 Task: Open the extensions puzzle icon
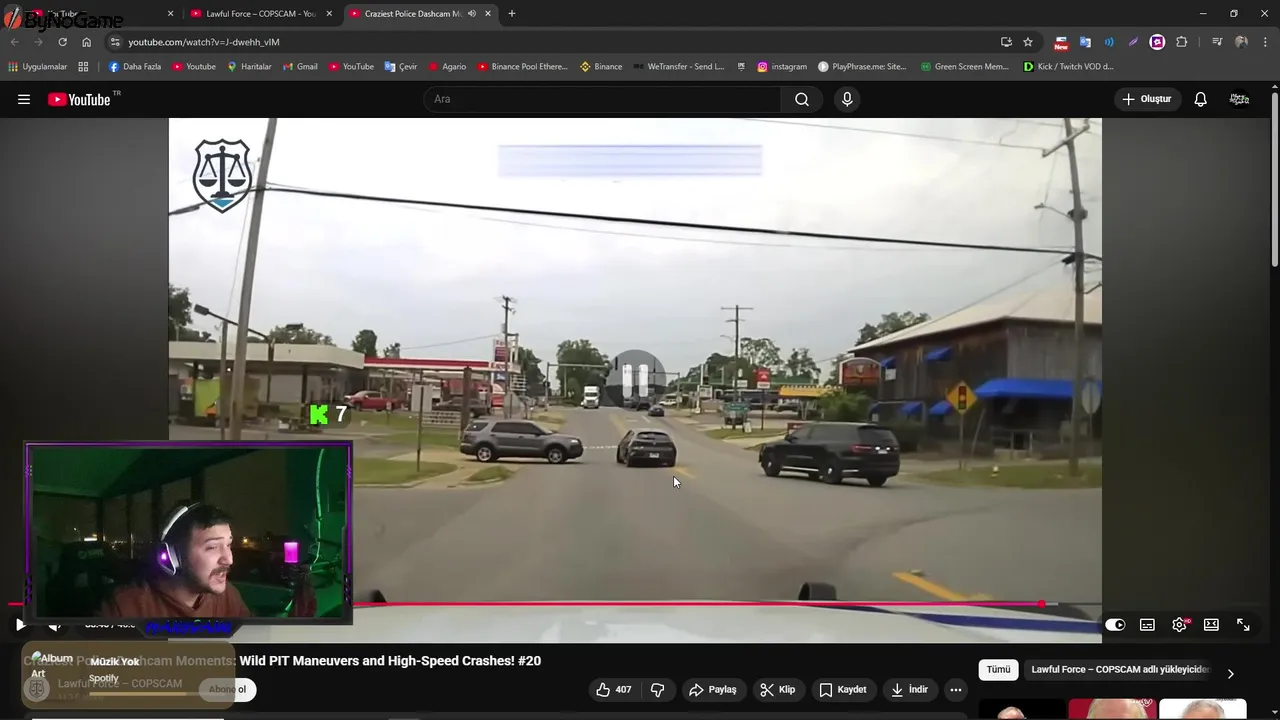[1181, 42]
